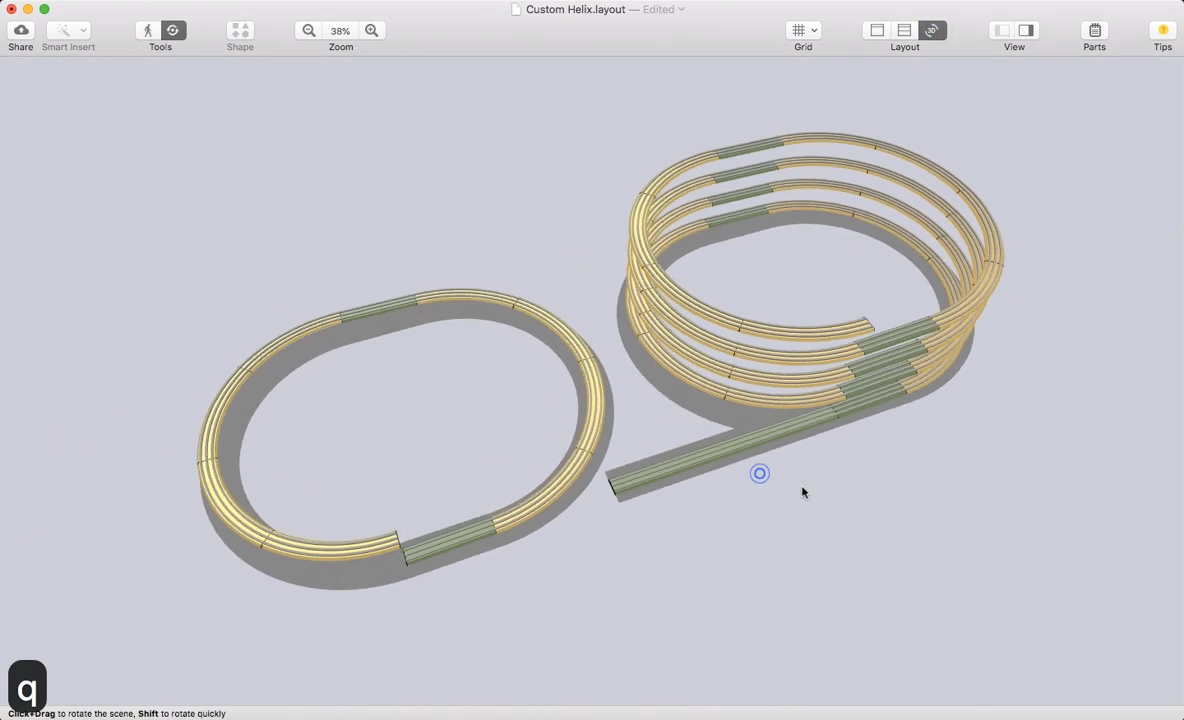The height and width of the screenshot is (720, 1184).
Task: Click the 38% zoom level button
Action: 340,30
